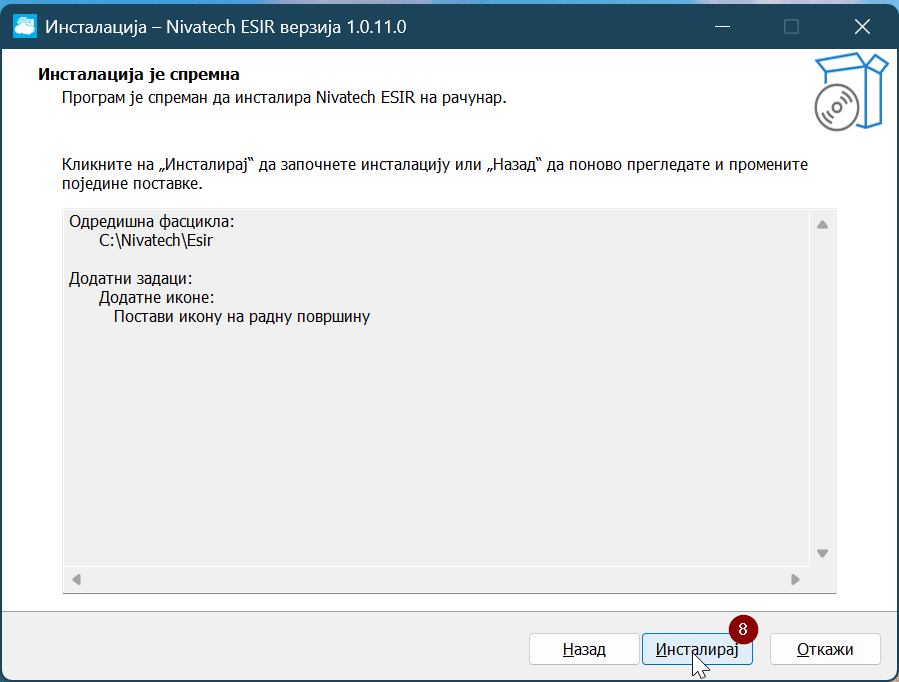Click the text 'Програм је спреман да инсталира'
The width and height of the screenshot is (899, 682).
click(x=187, y=97)
